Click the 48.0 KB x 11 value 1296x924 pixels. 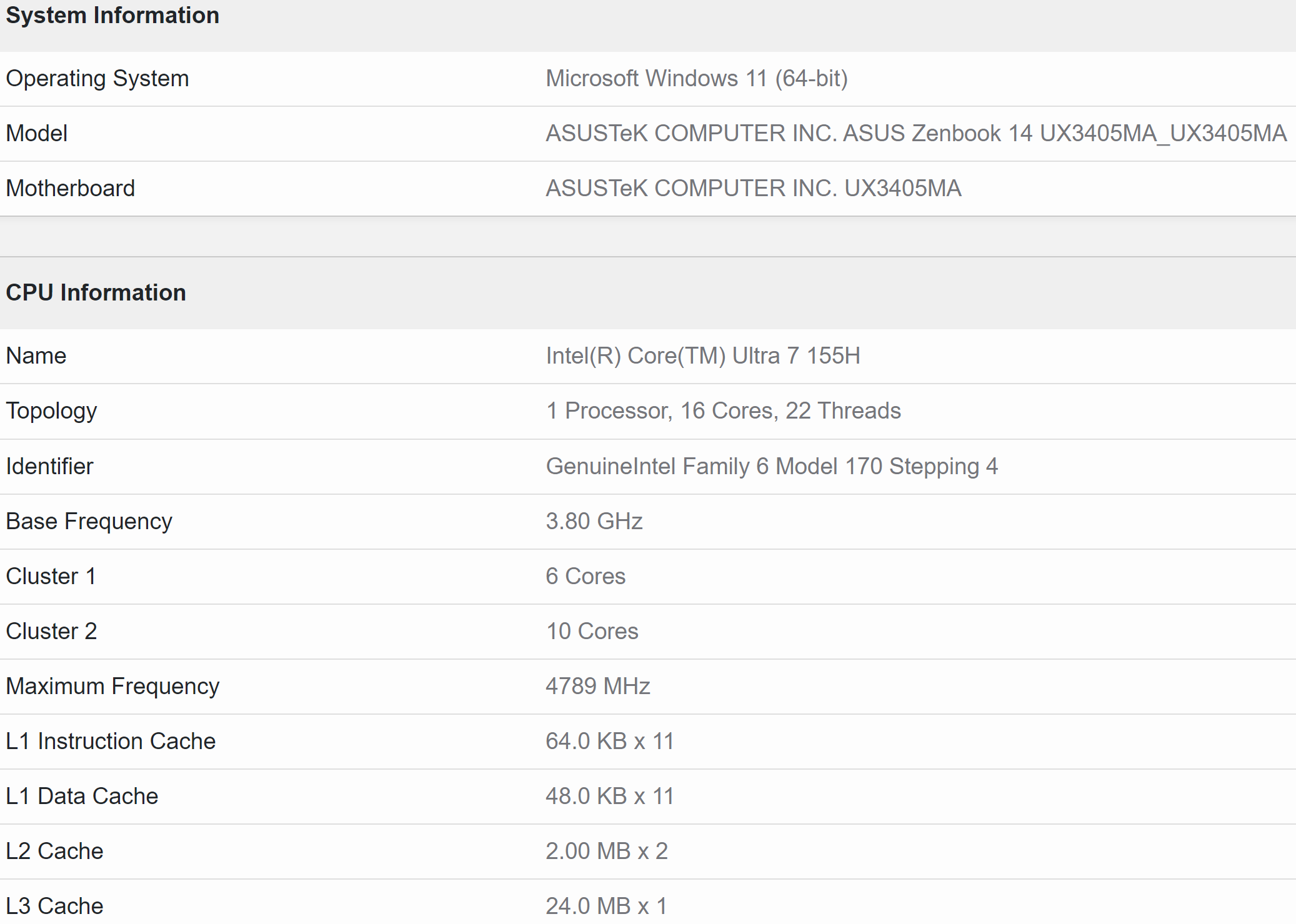point(609,797)
